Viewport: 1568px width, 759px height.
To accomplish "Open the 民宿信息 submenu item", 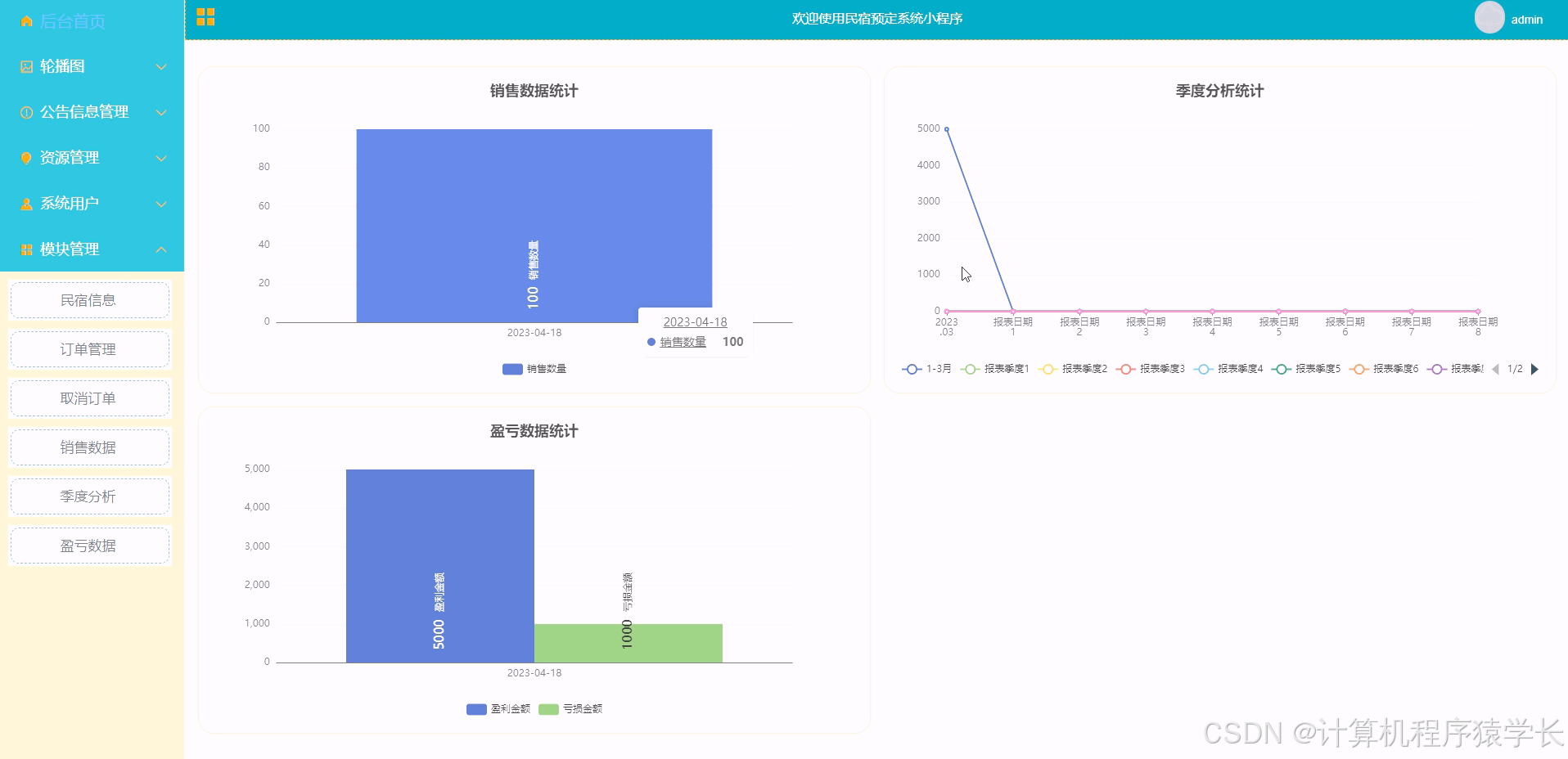I will tap(89, 300).
